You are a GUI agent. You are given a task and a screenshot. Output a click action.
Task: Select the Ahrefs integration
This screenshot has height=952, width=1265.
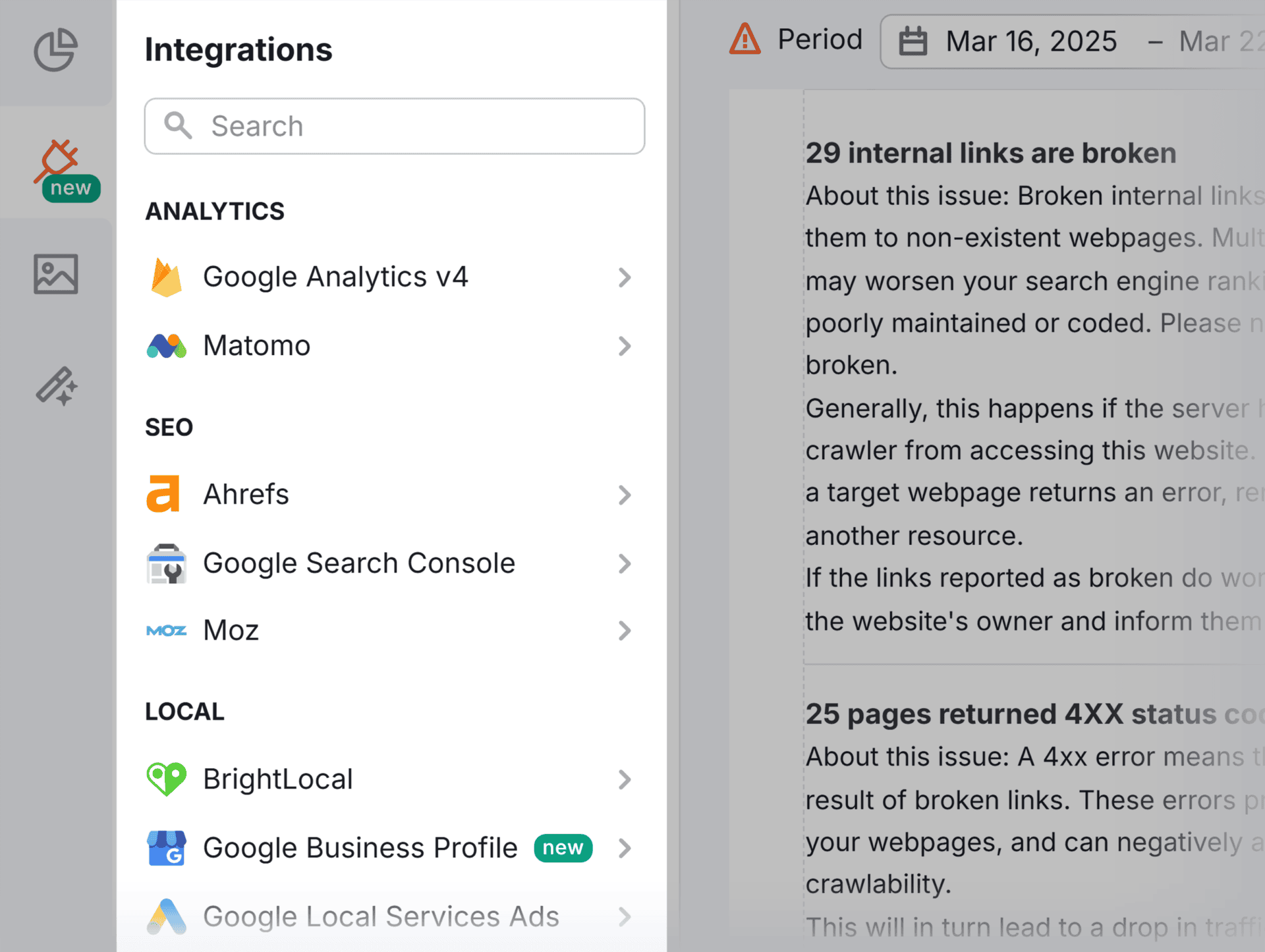[392, 495]
